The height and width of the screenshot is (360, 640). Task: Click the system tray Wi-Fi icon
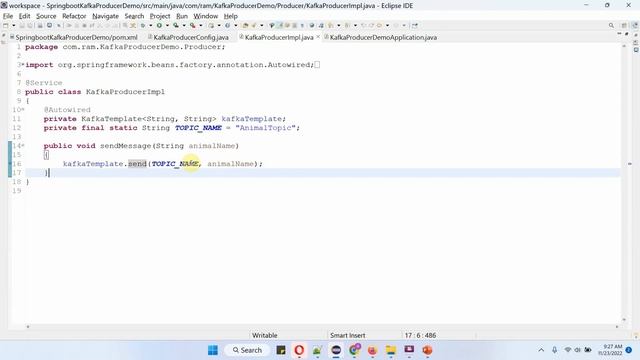(568, 350)
